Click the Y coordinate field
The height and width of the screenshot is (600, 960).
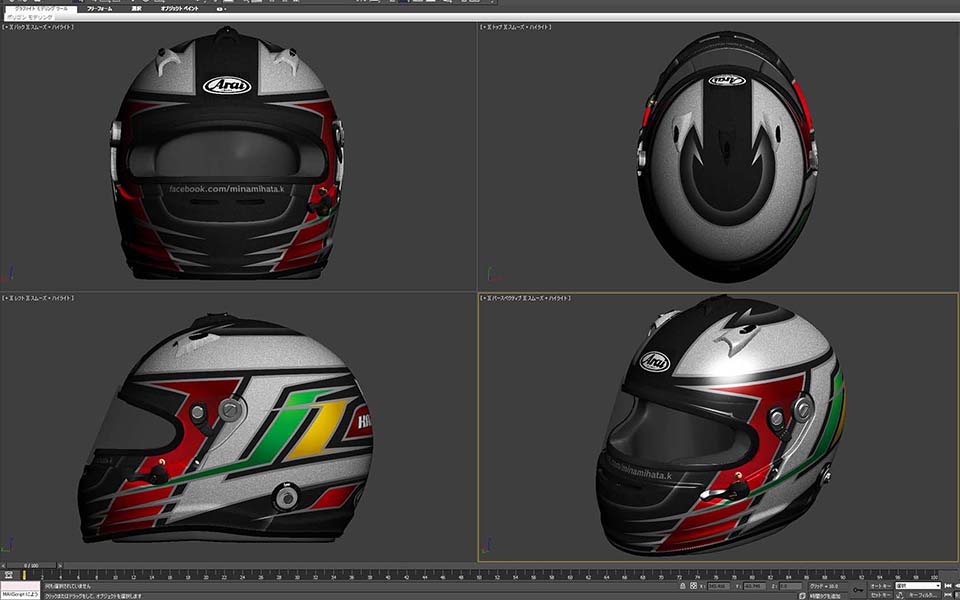[x=754, y=586]
